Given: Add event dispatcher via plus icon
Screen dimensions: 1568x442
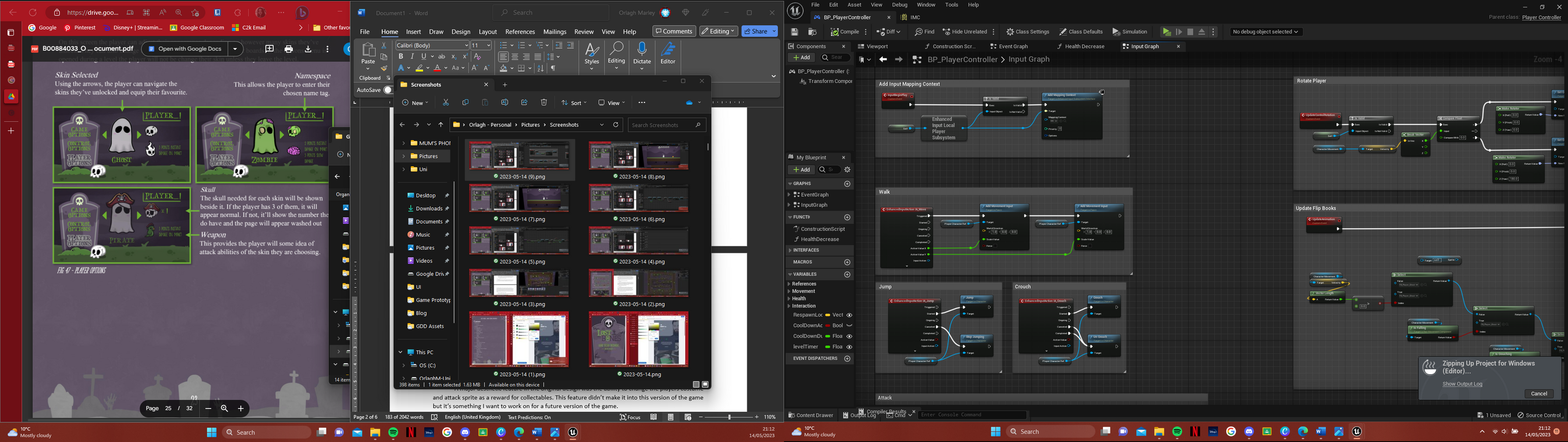Looking at the screenshot, I should (847, 359).
